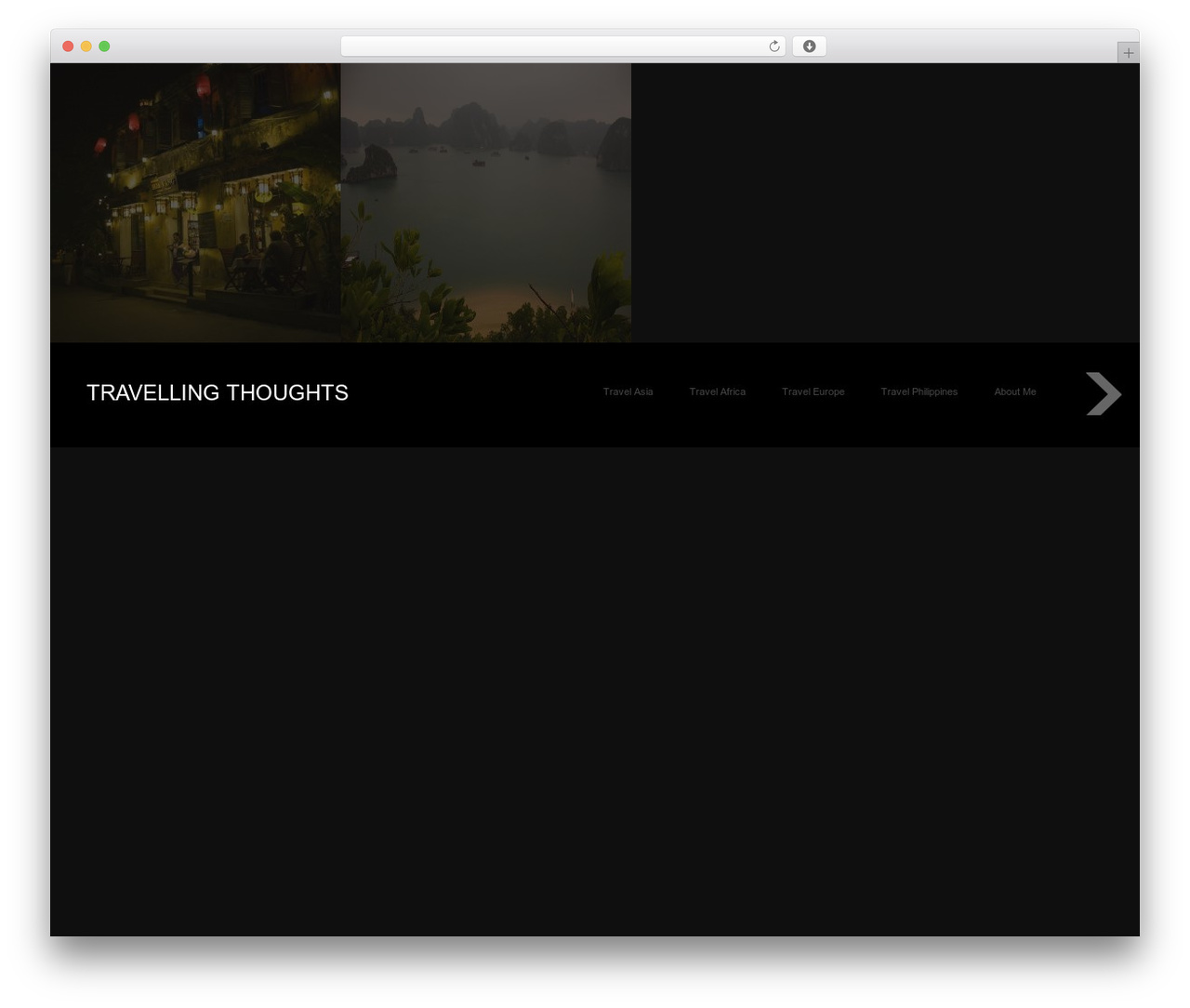Open the Travel Europe menu item
This screenshot has width=1190, height=1008.
(x=813, y=391)
